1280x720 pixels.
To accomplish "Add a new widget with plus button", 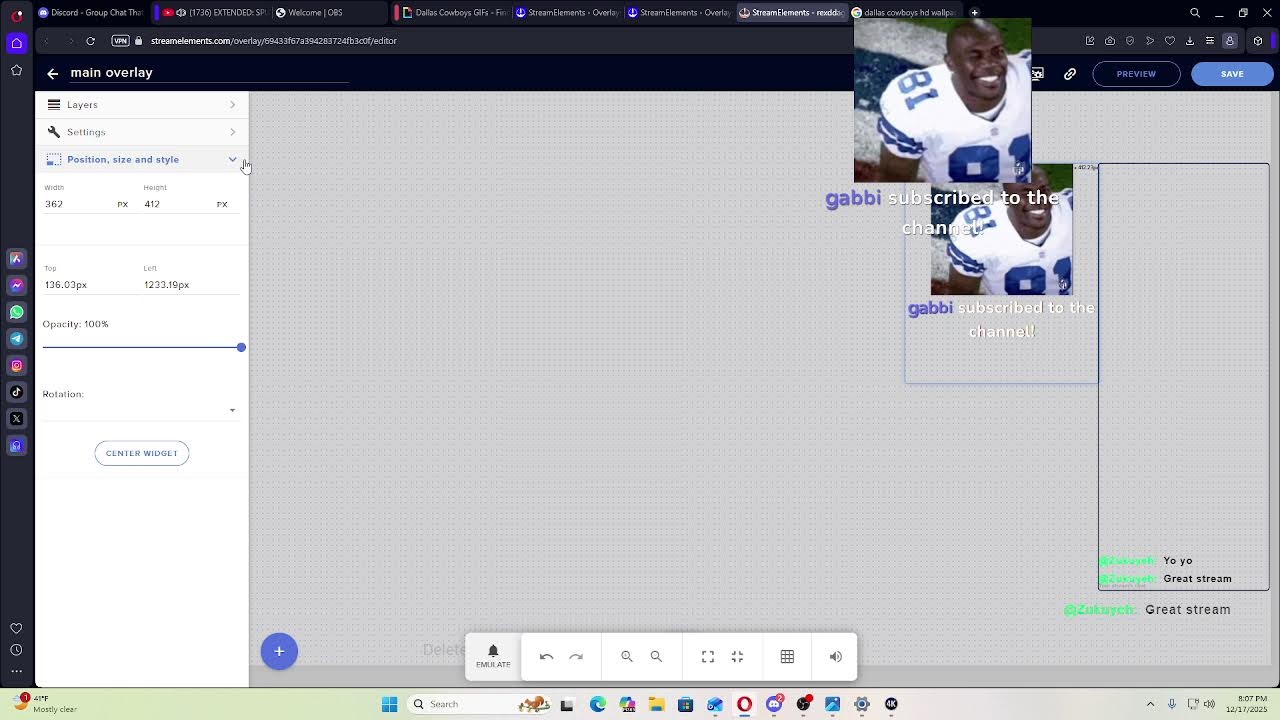I will click(279, 651).
